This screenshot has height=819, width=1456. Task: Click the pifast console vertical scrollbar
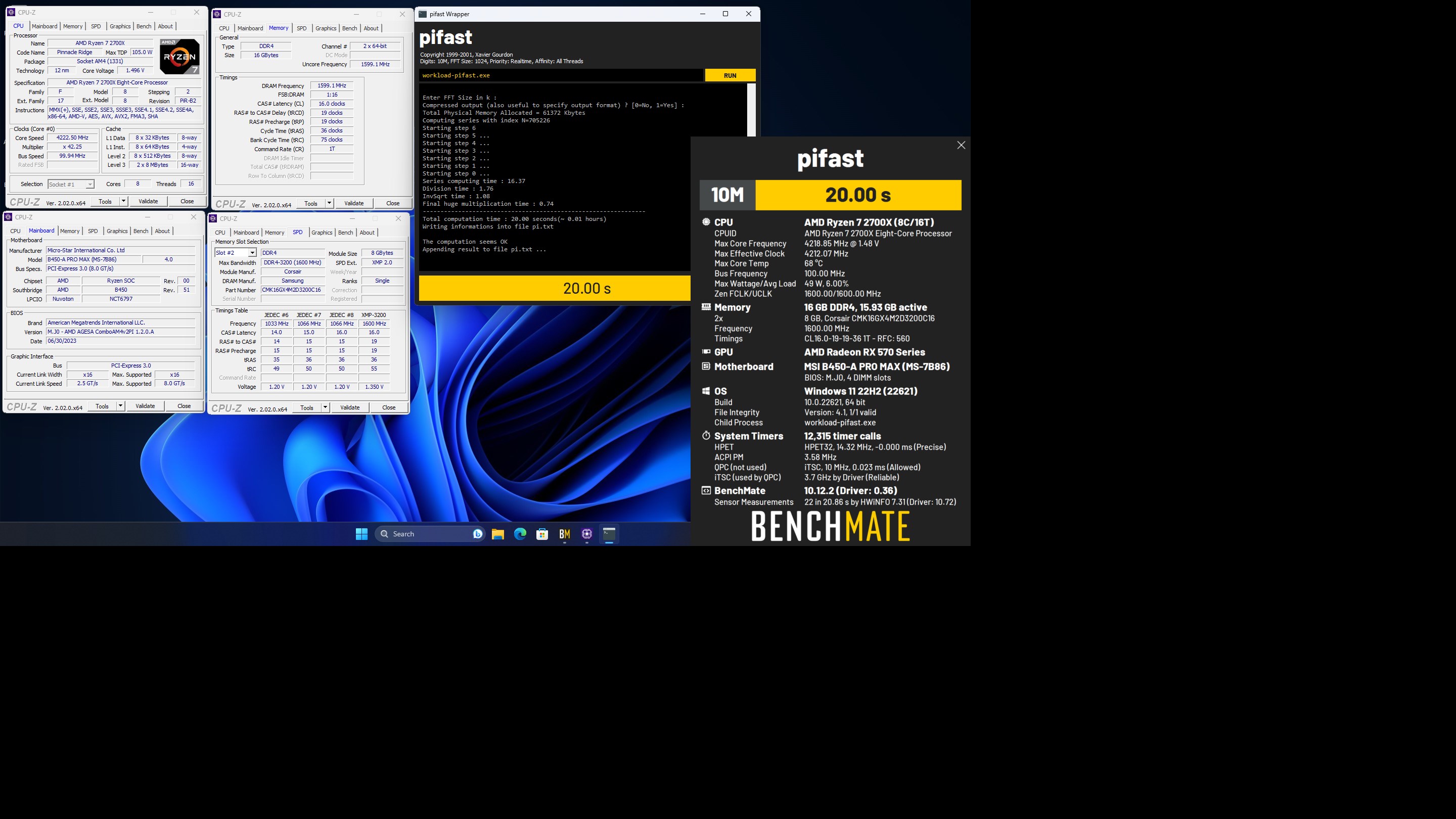751,110
